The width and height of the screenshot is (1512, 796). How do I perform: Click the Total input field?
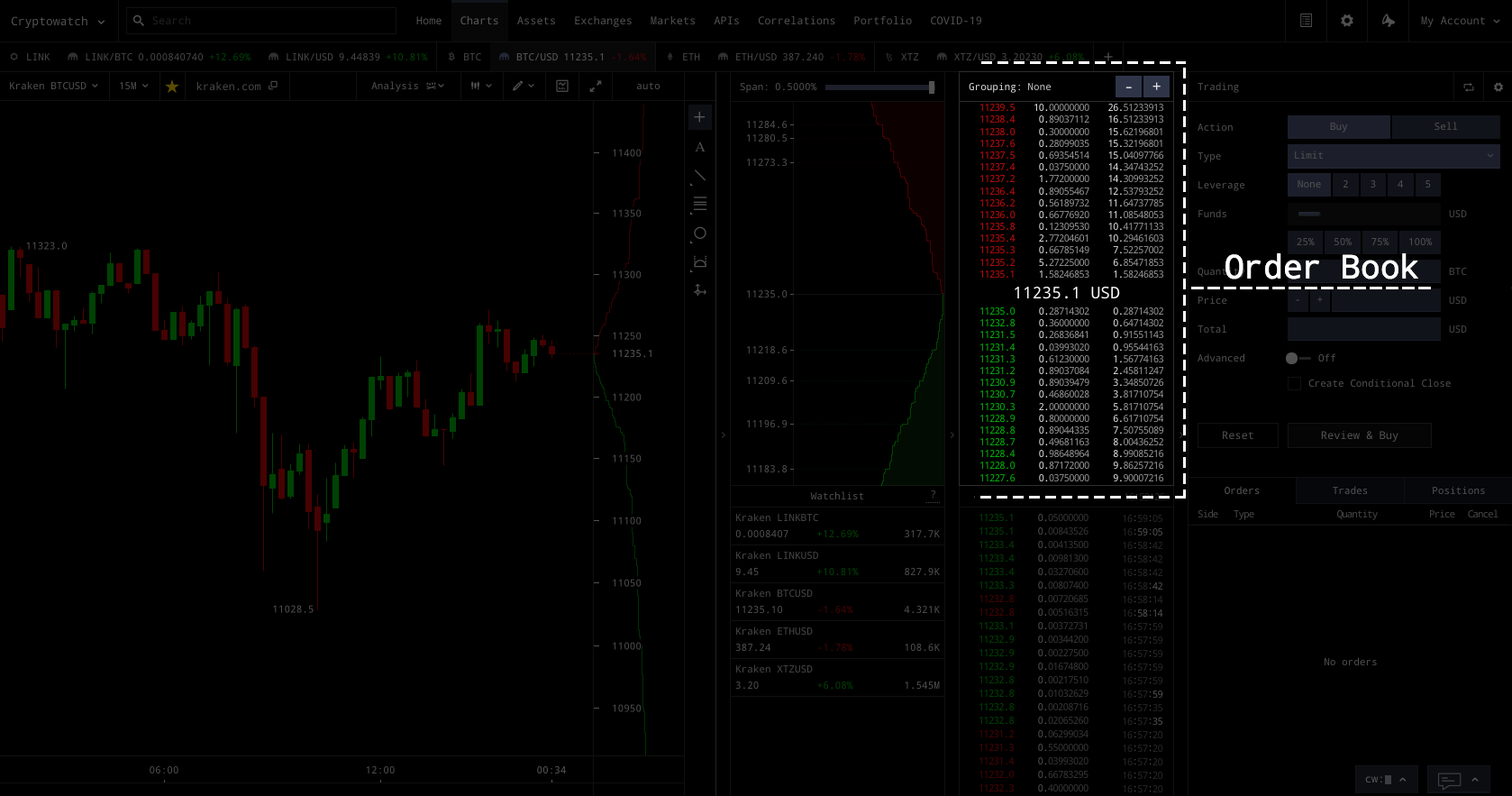(x=1364, y=329)
